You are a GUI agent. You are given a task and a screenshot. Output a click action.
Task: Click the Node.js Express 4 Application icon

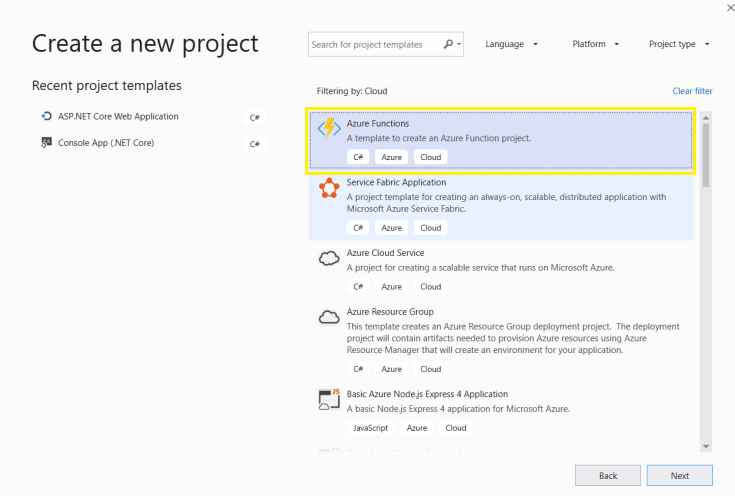click(x=328, y=399)
